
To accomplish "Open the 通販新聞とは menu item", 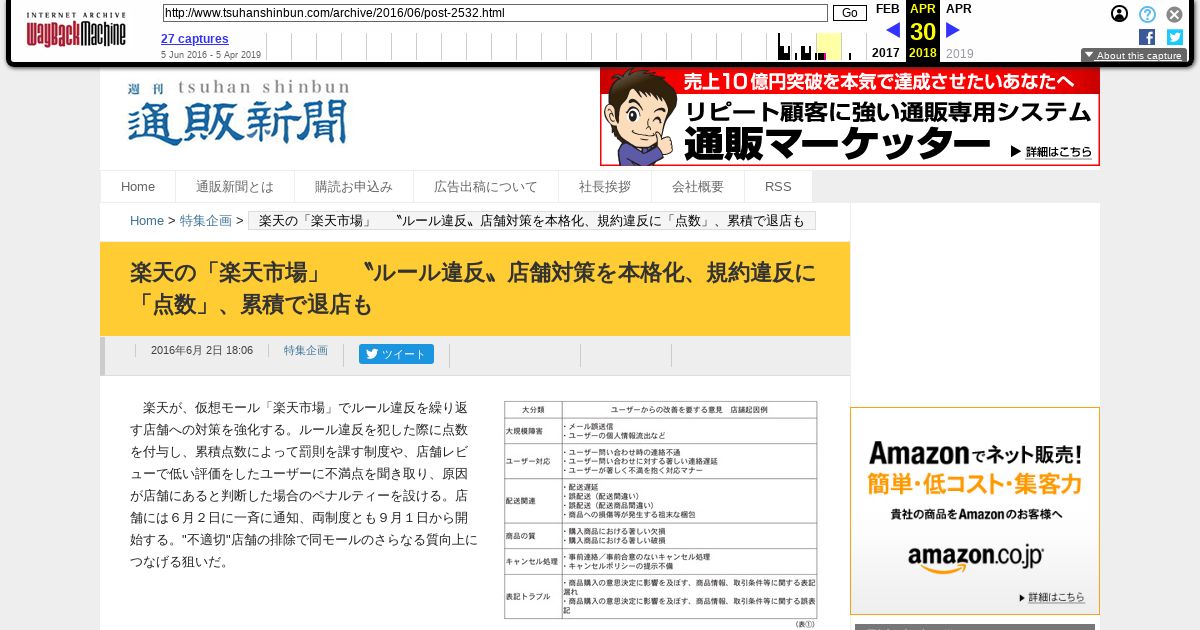I will [x=235, y=187].
